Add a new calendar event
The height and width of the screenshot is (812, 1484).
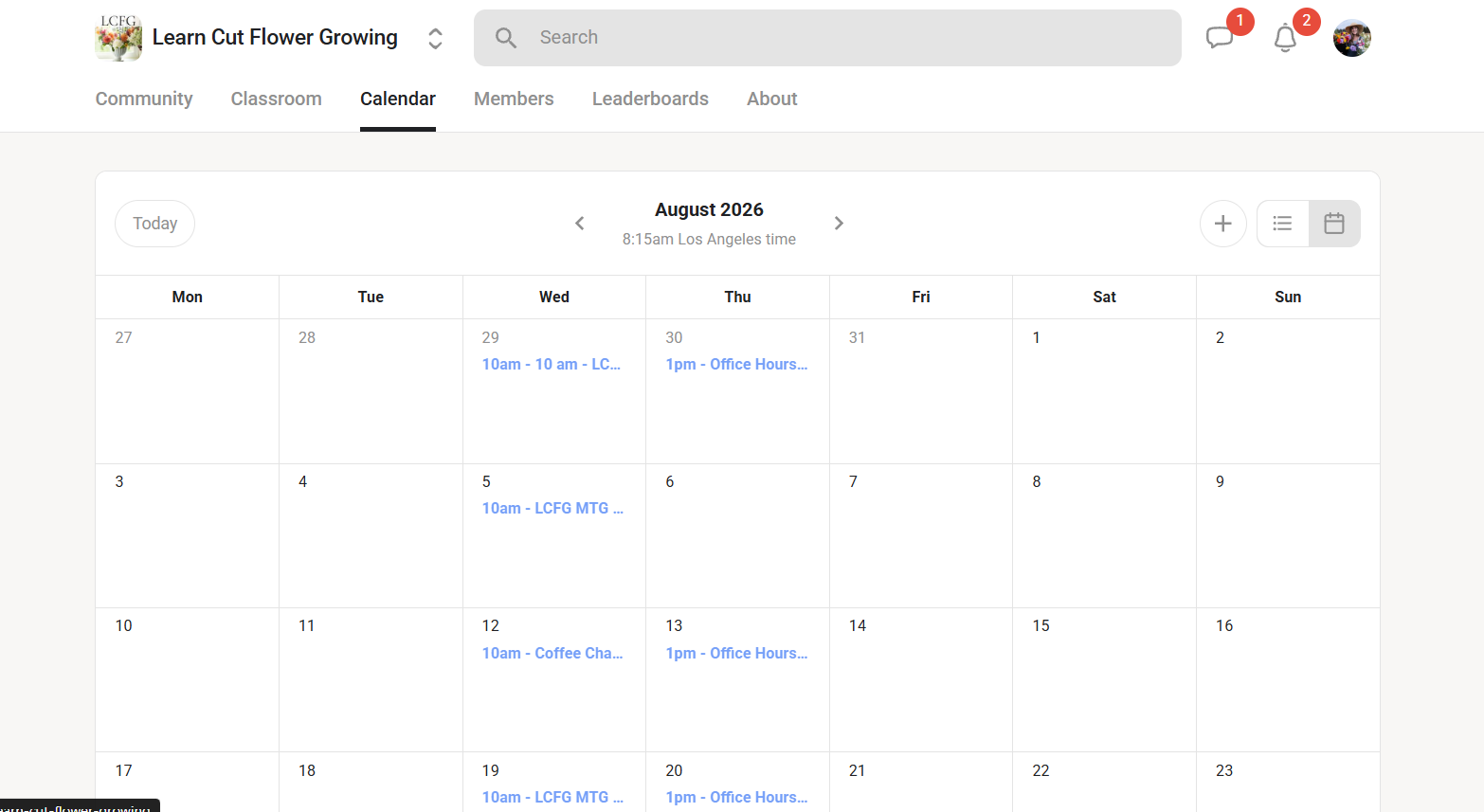coord(1222,224)
